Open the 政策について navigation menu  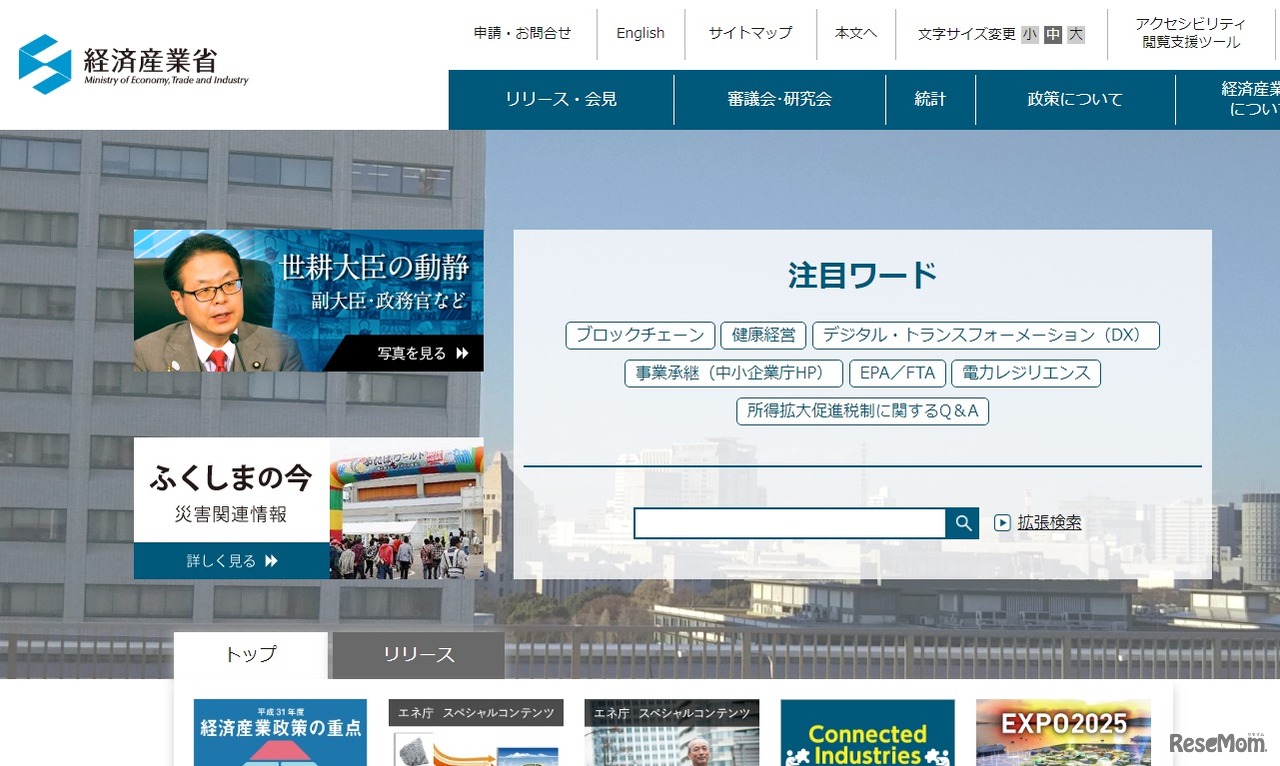click(x=1073, y=99)
